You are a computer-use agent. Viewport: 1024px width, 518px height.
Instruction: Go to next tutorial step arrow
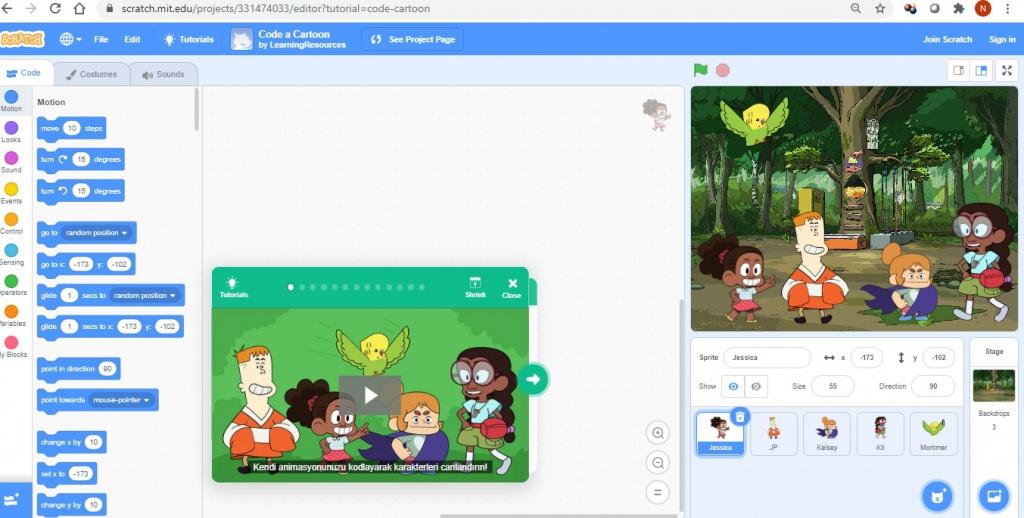(534, 379)
